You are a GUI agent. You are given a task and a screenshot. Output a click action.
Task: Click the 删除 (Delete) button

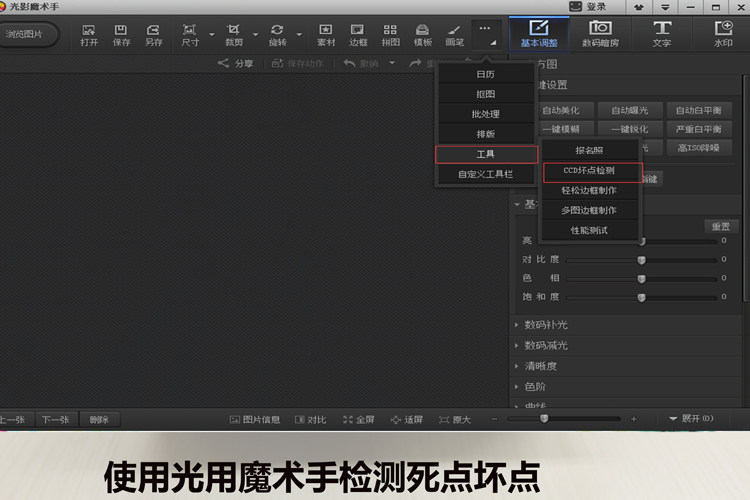tap(99, 420)
